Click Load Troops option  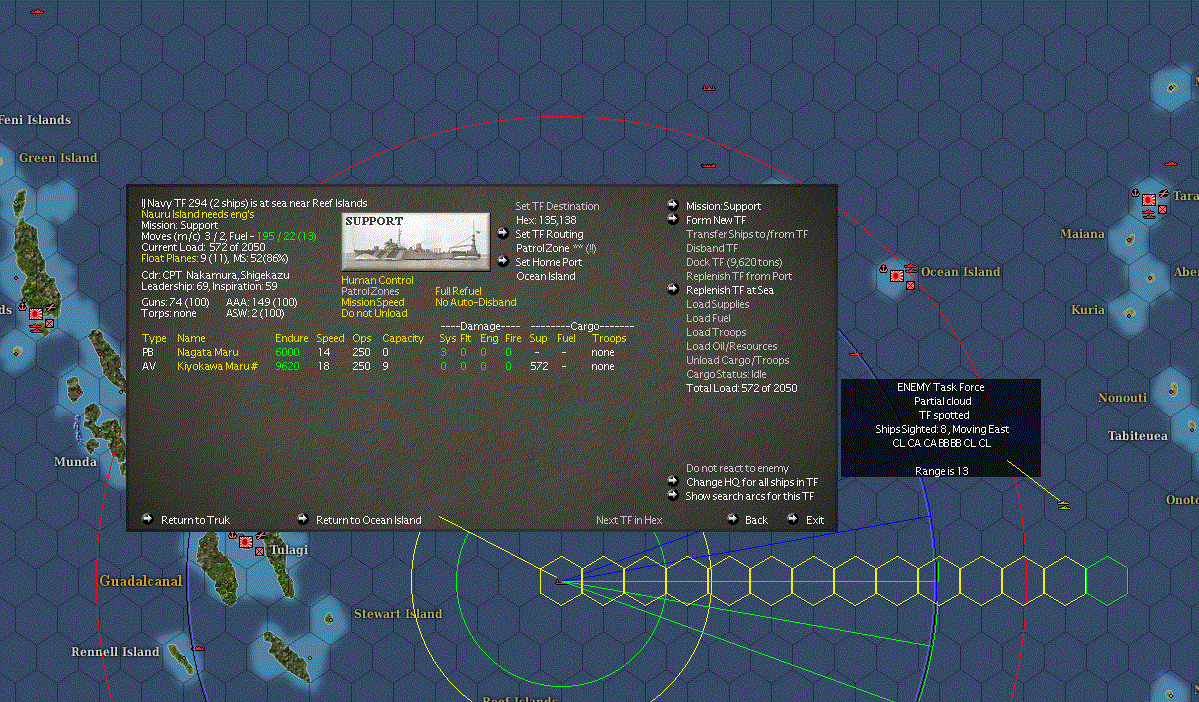tap(716, 332)
